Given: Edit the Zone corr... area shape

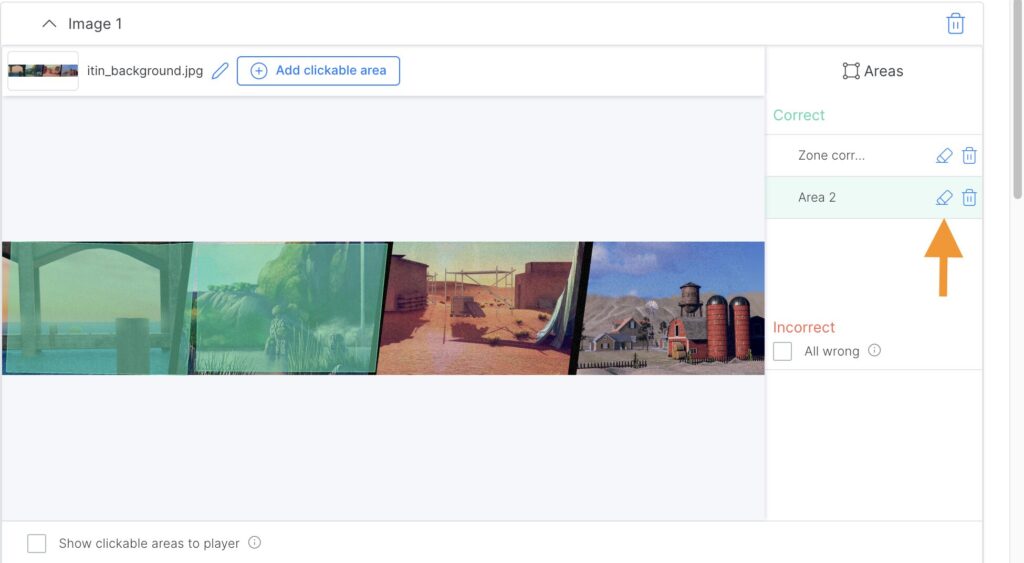Looking at the screenshot, I should click(944, 156).
